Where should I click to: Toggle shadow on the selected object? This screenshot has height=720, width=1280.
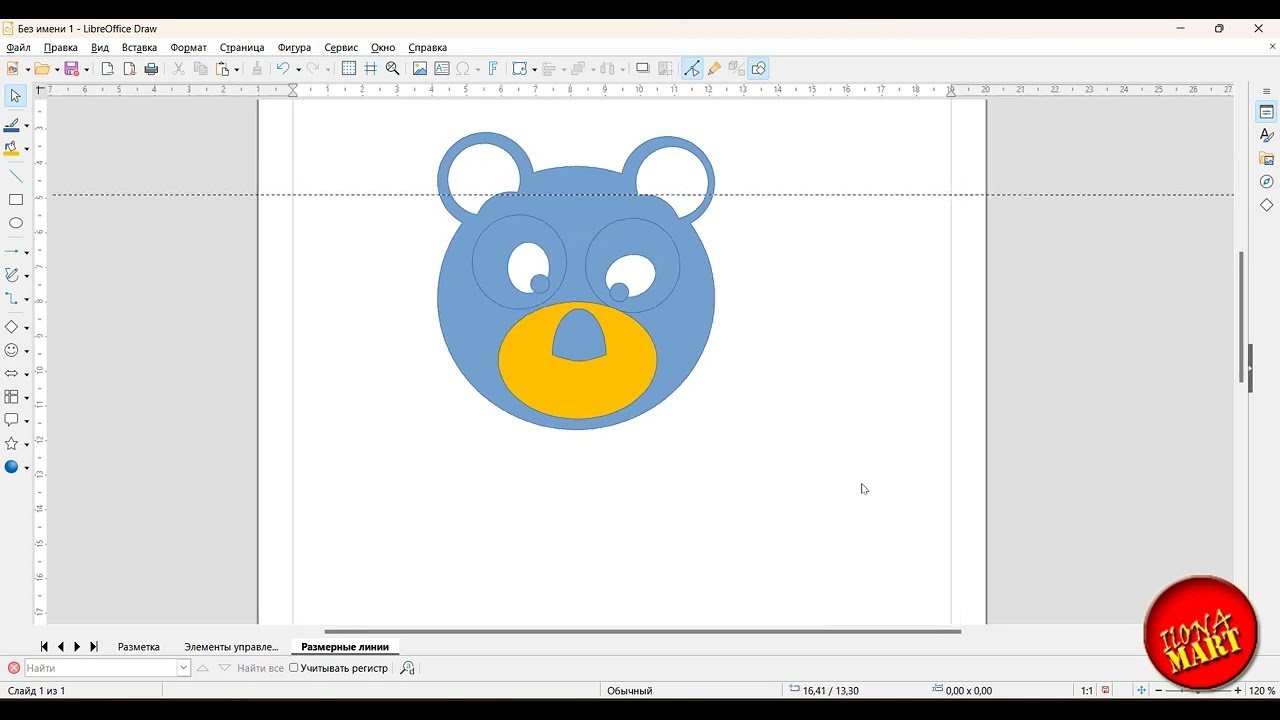(x=643, y=69)
